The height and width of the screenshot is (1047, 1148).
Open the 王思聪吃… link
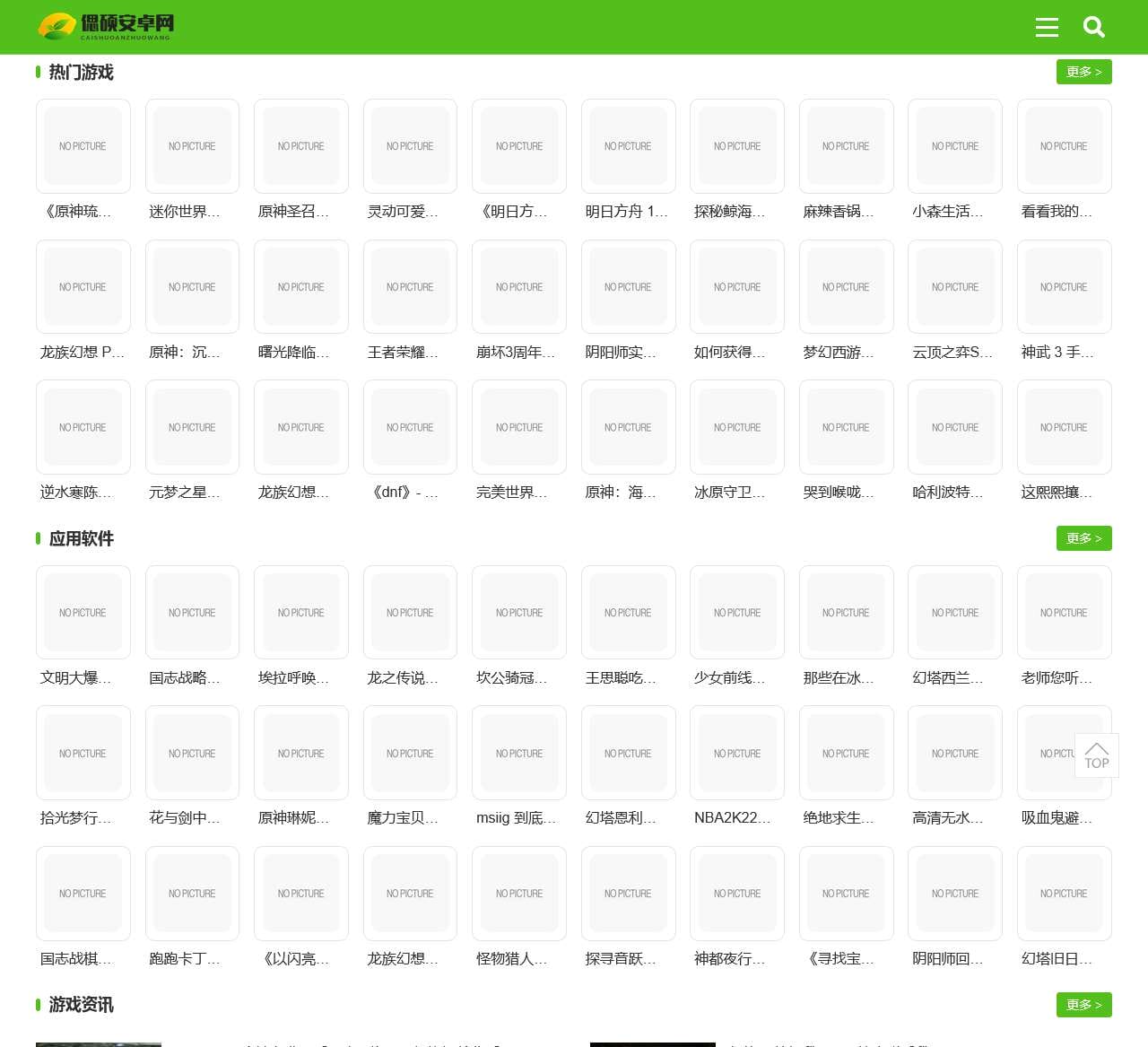coord(621,678)
